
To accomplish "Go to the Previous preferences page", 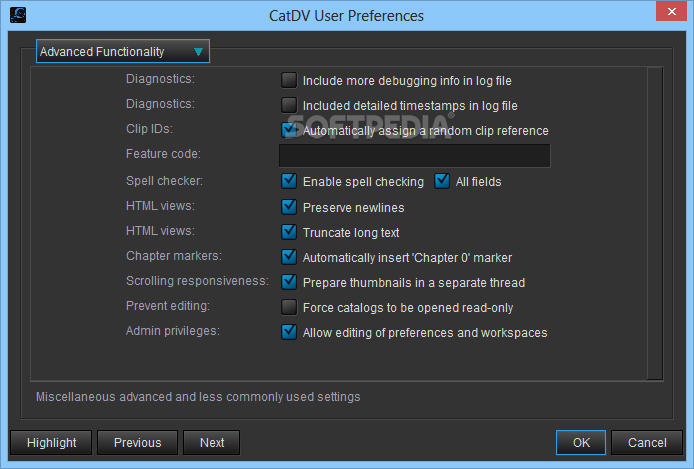I will (137, 442).
